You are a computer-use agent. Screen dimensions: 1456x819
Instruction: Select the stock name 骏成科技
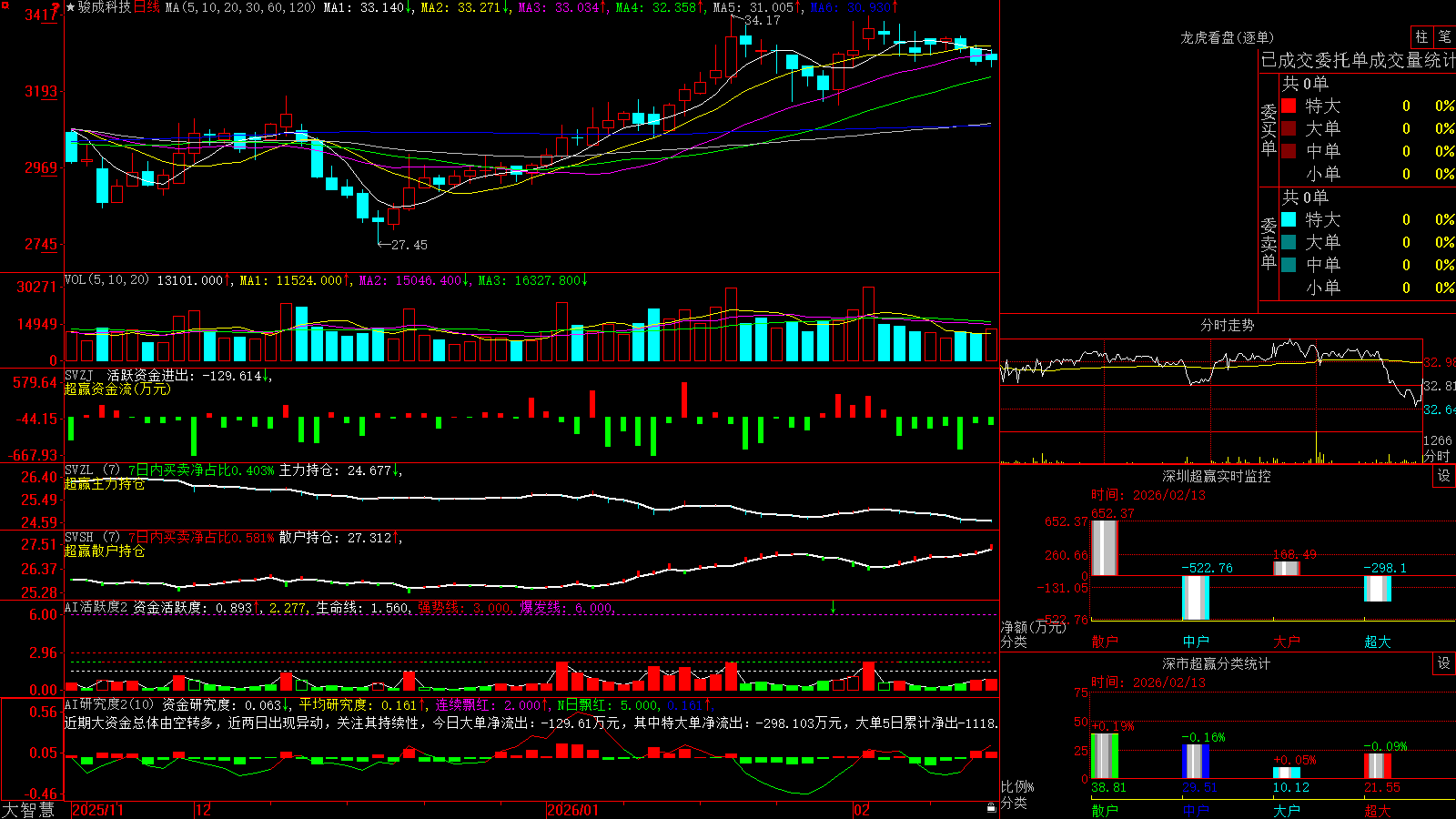(x=105, y=7)
